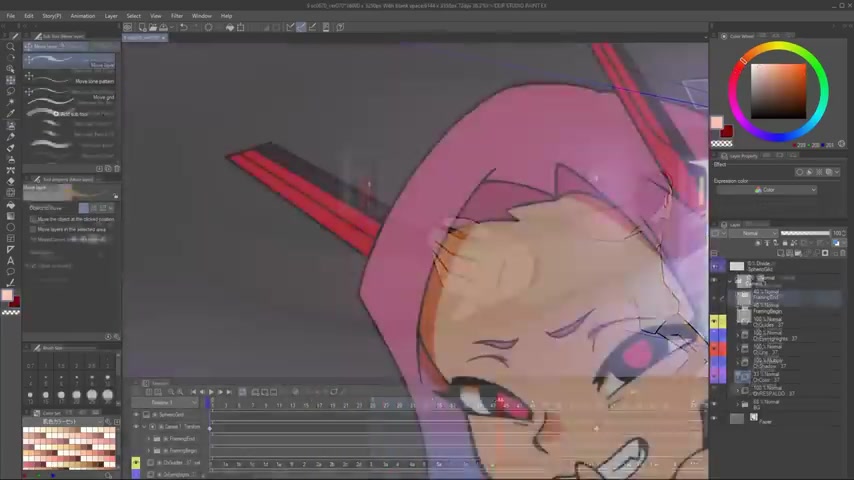Zoom out the timeline
This screenshot has width=854, height=480.
pyautogui.click(x=171, y=392)
